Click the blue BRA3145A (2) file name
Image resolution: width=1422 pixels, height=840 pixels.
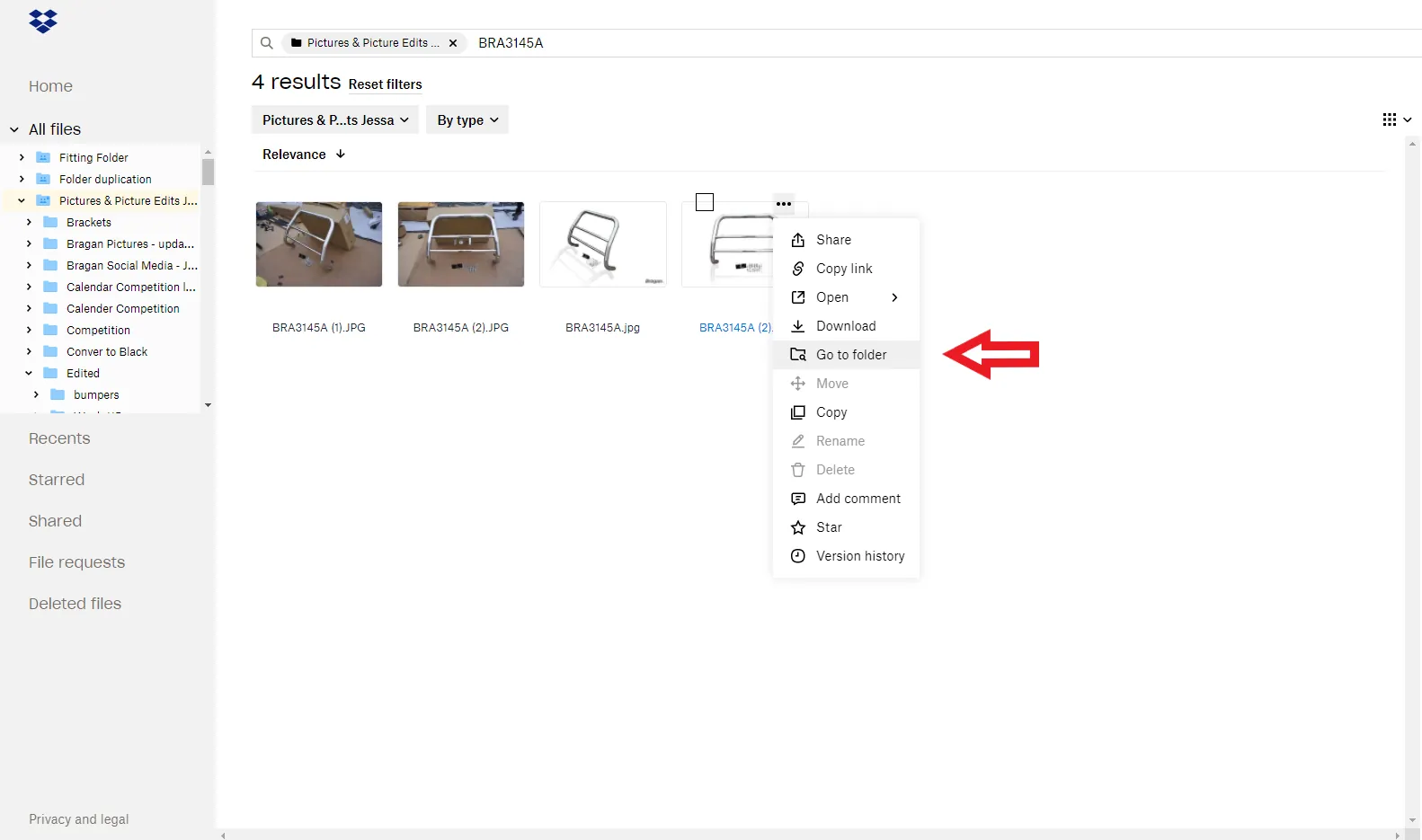[735, 328]
